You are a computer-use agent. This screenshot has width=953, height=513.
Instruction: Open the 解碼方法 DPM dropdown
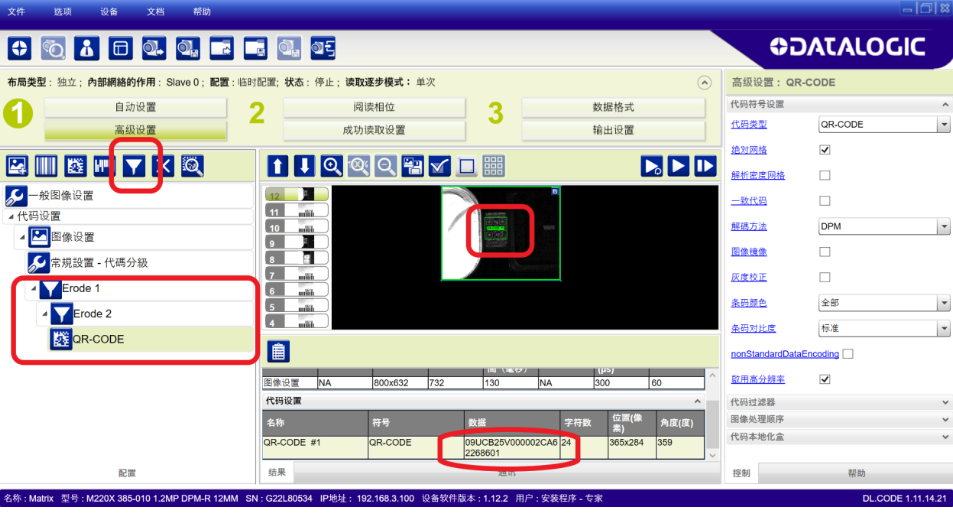click(x=944, y=227)
